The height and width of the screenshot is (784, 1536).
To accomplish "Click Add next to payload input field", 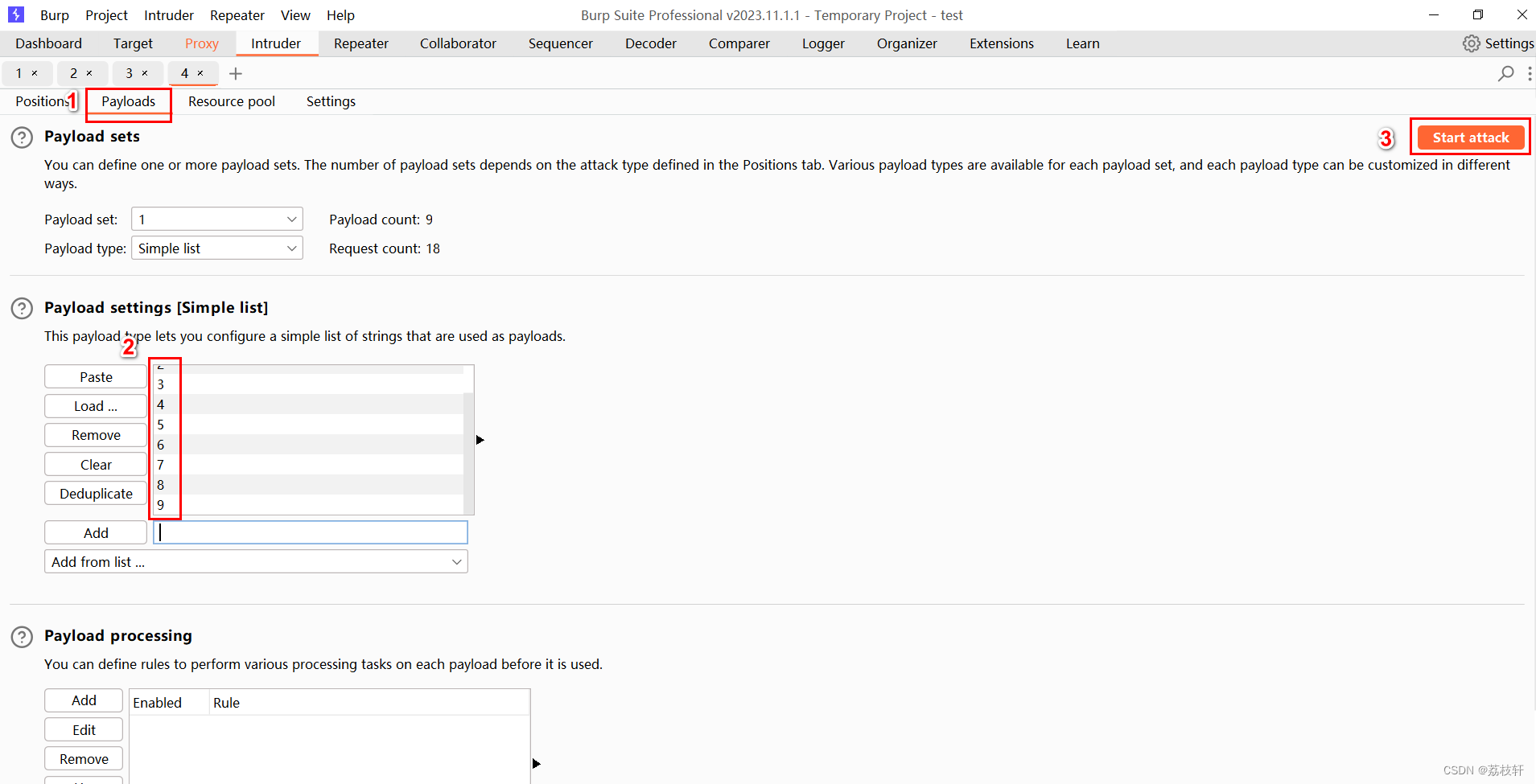I will click(x=96, y=533).
